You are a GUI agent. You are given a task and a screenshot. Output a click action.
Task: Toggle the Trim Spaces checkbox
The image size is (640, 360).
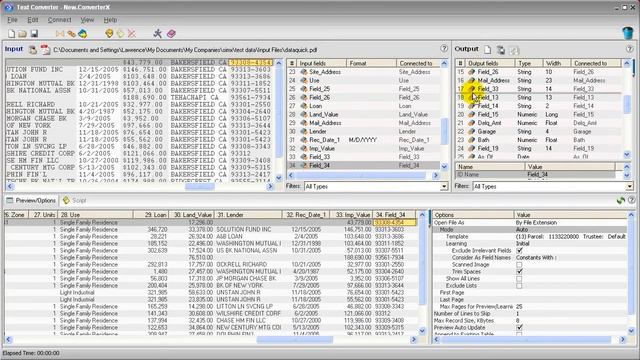(x=519, y=271)
